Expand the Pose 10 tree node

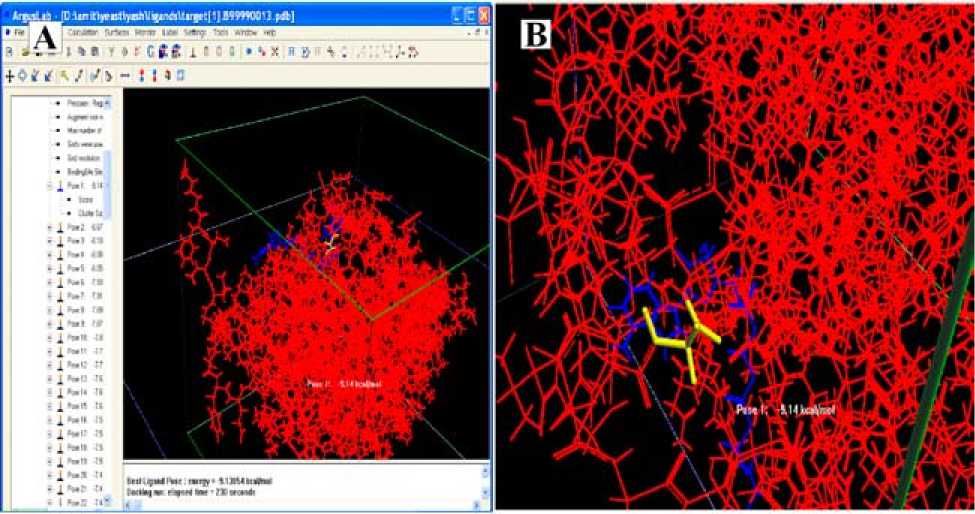51,337
